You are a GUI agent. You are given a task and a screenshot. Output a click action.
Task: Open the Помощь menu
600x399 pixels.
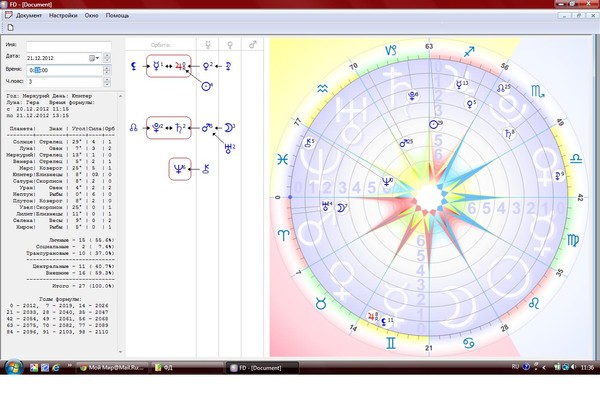(x=117, y=16)
